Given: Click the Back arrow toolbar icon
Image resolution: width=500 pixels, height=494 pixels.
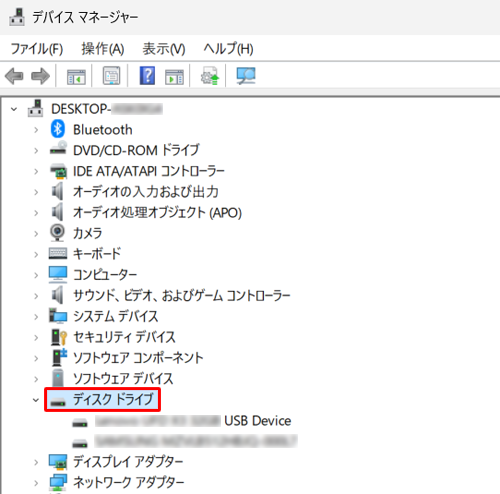Looking at the screenshot, I should pyautogui.click(x=14, y=76).
